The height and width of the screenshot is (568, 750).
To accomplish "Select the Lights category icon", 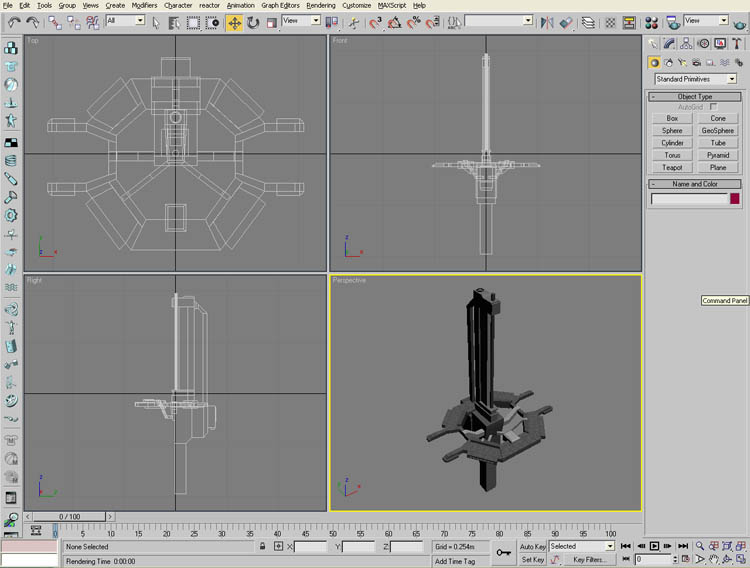I will [x=682, y=62].
